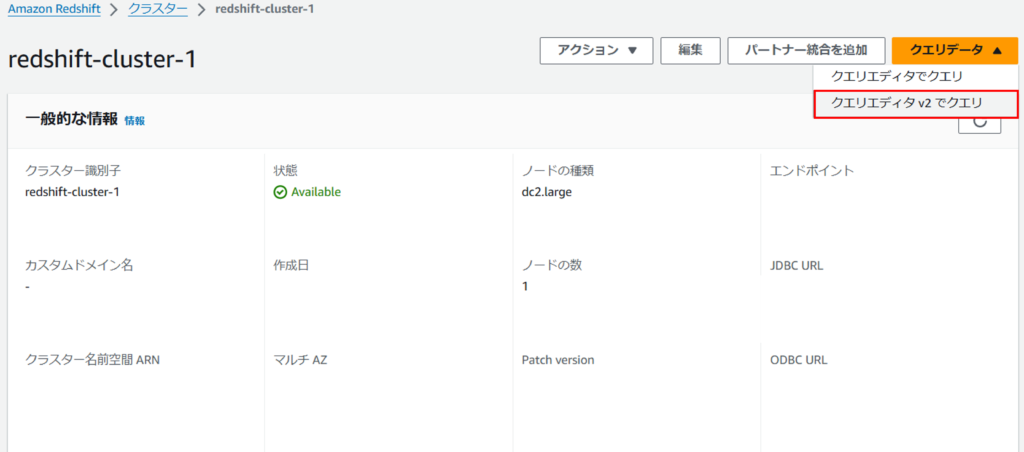Click the 一般的な情報 section heading
The height and width of the screenshot is (452, 1024).
click(x=71, y=120)
